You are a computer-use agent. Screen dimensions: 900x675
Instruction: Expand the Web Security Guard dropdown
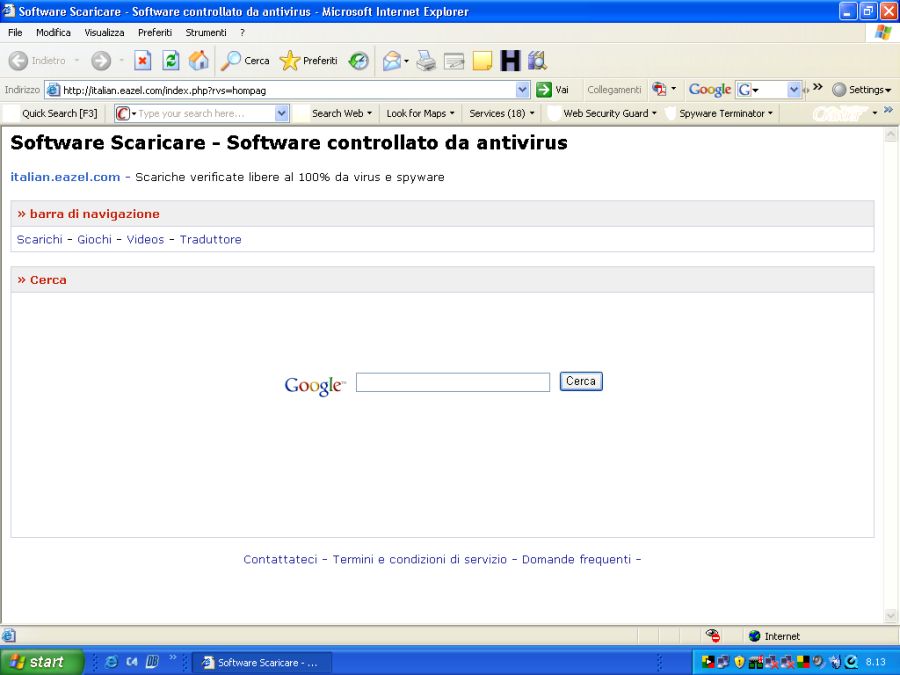point(654,114)
